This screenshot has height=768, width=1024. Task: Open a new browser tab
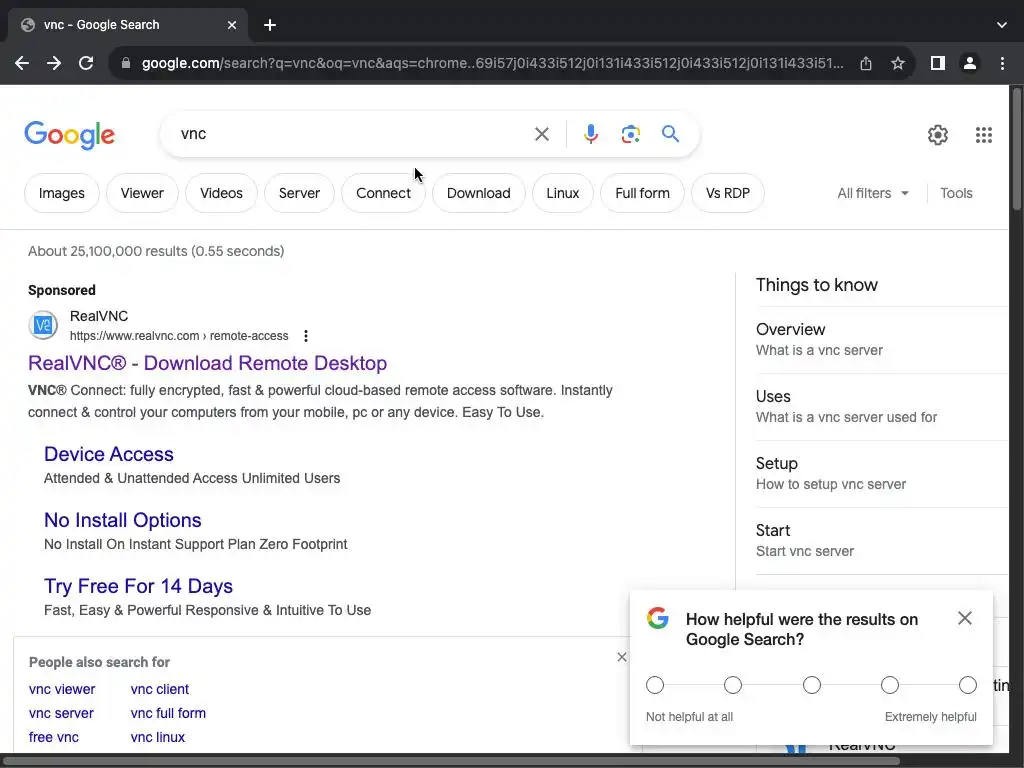[x=270, y=25]
